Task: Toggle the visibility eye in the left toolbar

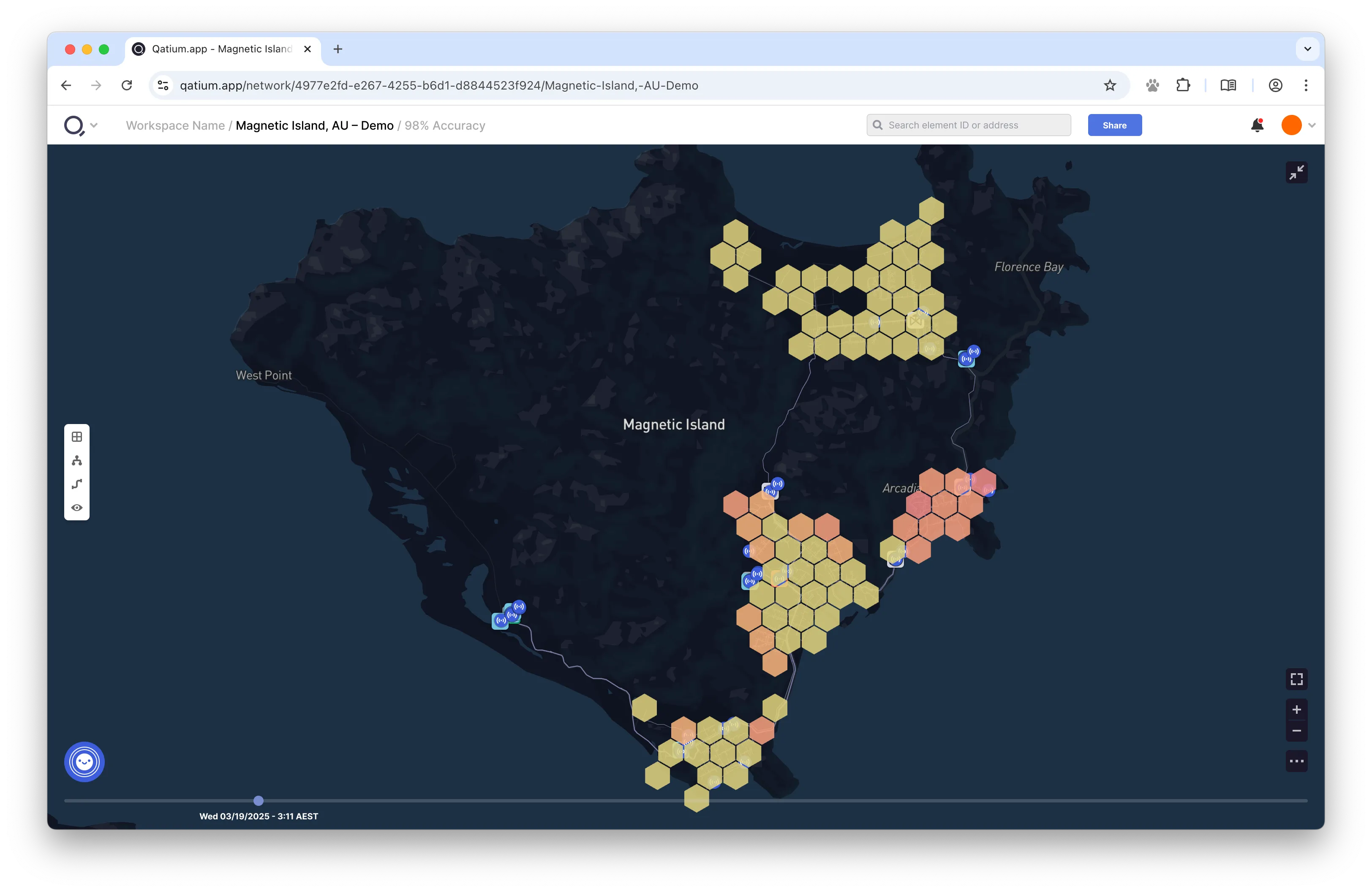Action: click(x=77, y=507)
